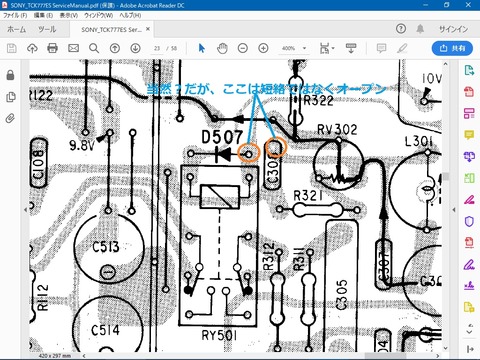Click the scroll up arrow
The height and width of the screenshot is (360, 480).
446,64
